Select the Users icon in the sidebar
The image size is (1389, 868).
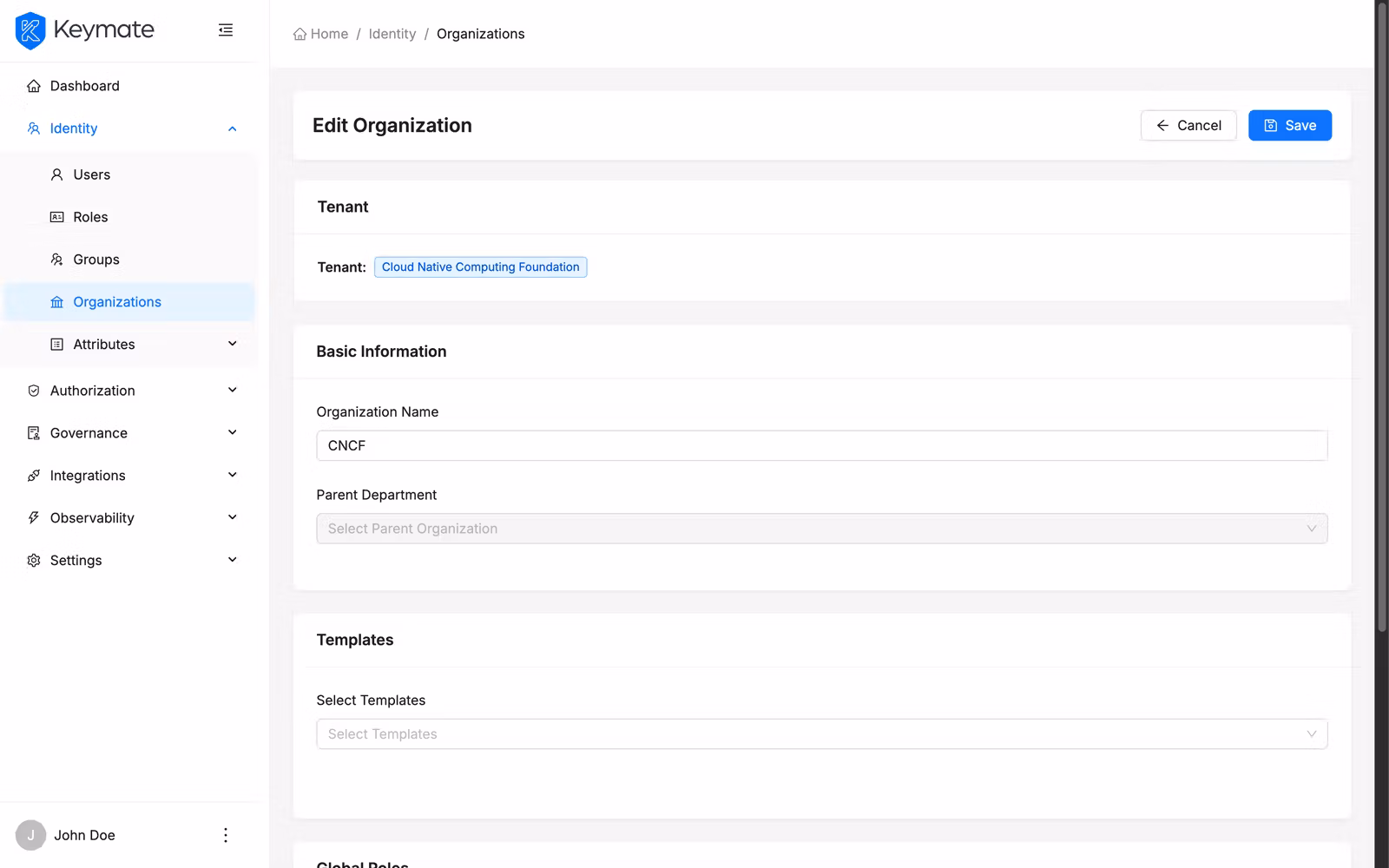(56, 174)
